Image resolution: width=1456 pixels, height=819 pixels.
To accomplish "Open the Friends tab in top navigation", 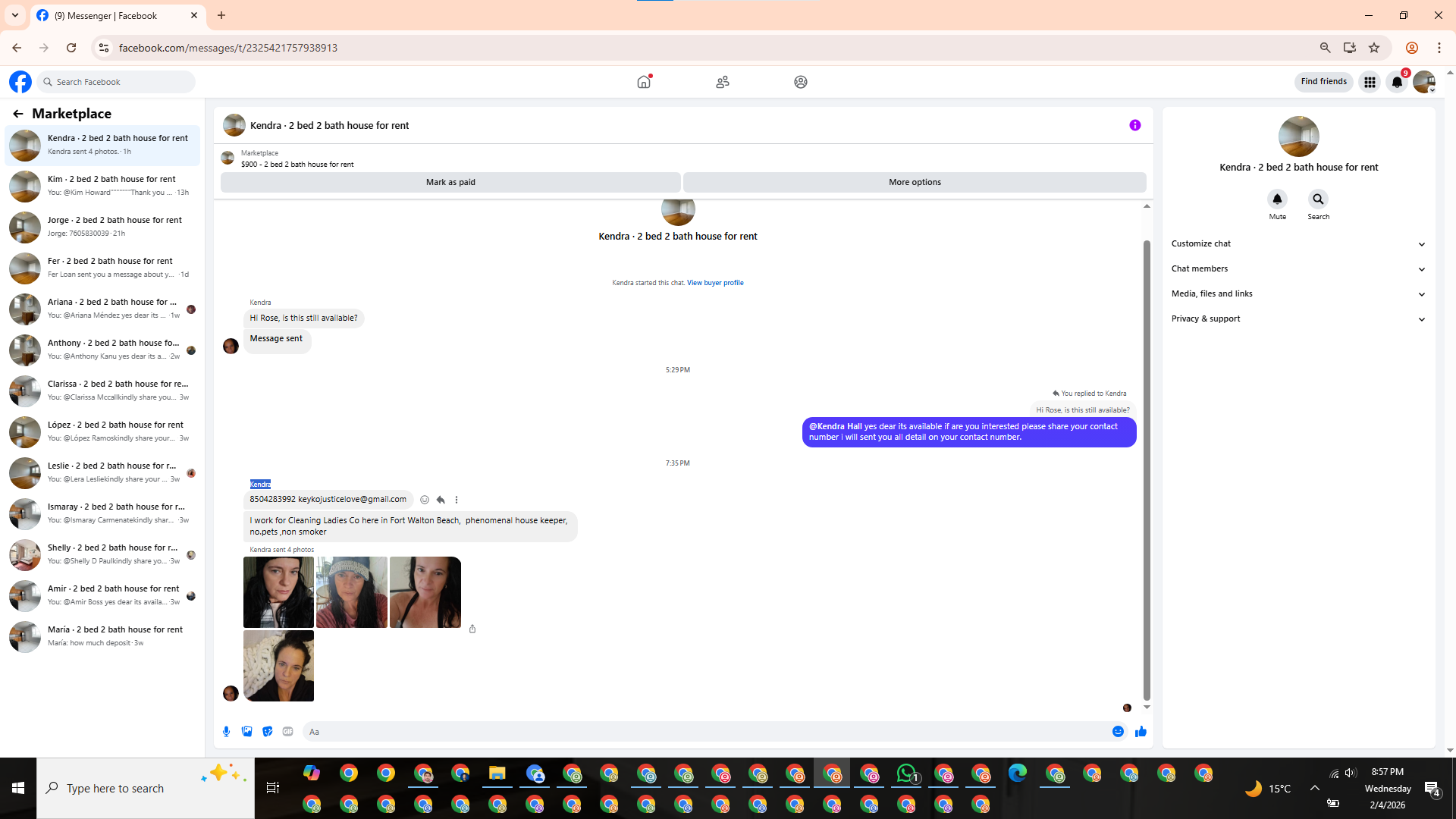I will click(722, 82).
